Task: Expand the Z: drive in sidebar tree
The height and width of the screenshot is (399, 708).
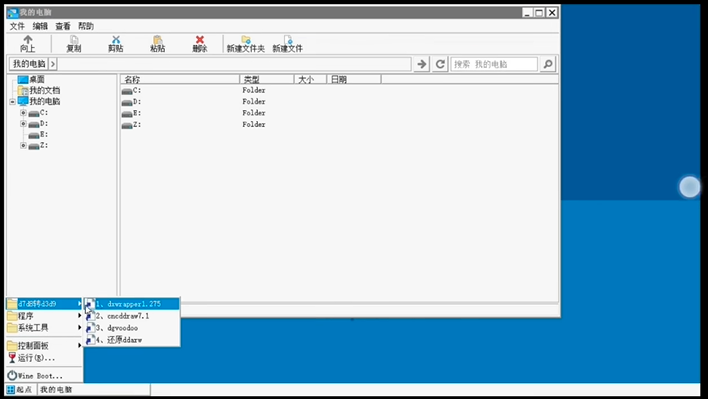Action: pyautogui.click(x=23, y=145)
